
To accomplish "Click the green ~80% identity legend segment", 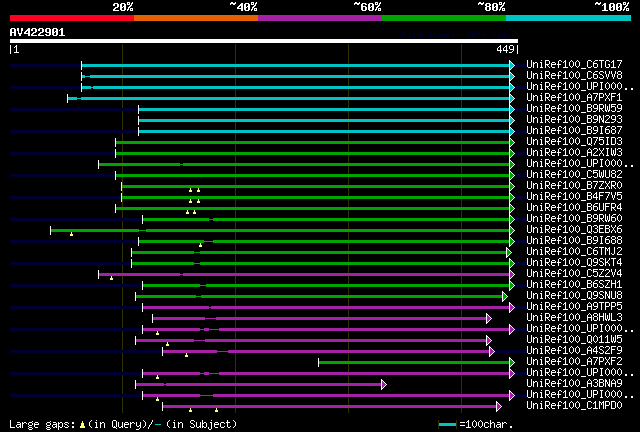I will [x=444, y=18].
